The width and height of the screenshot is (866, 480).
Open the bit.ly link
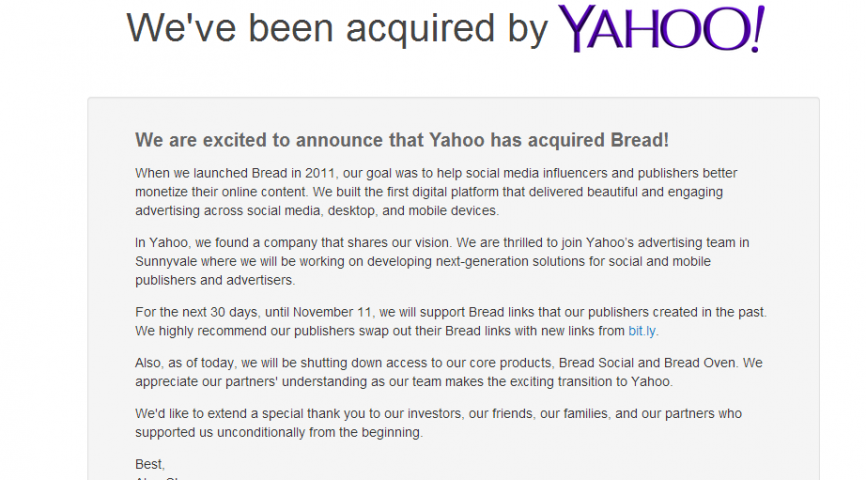(x=642, y=330)
